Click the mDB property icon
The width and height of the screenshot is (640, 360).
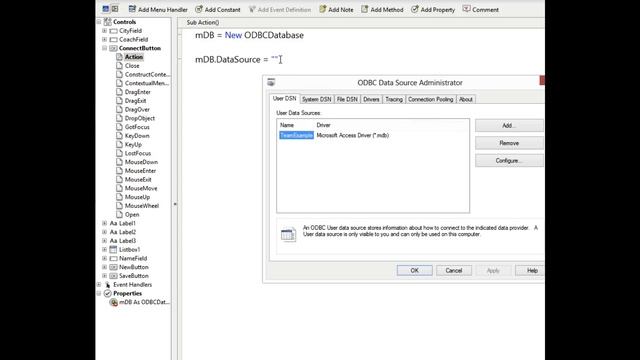(x=114, y=302)
